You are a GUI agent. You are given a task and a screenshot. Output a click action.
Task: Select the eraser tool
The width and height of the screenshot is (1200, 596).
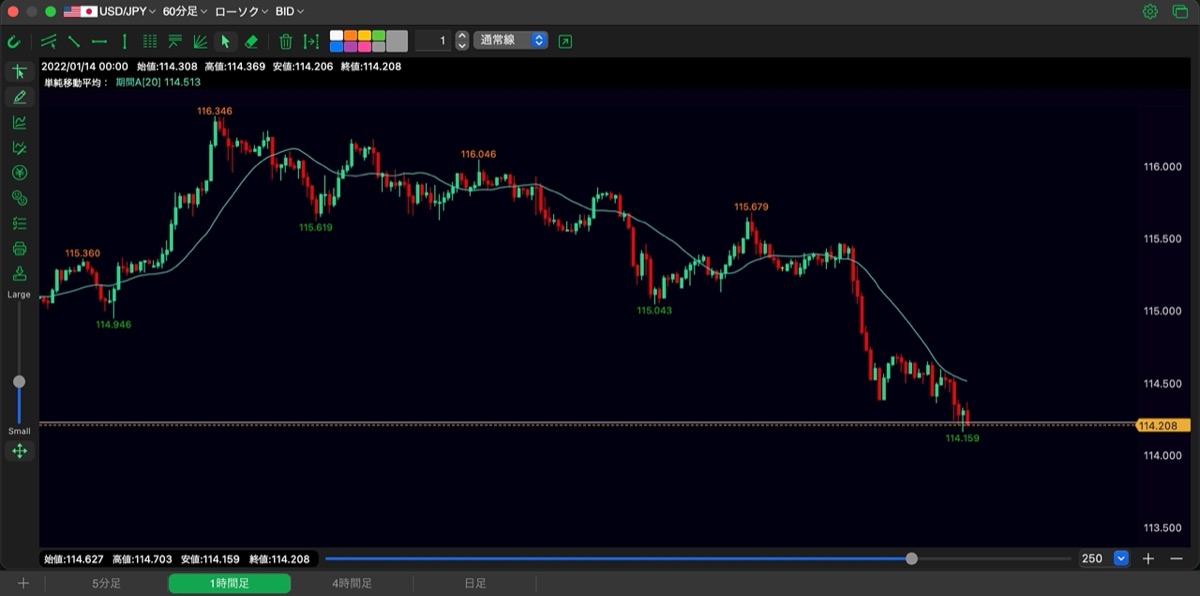pos(251,42)
